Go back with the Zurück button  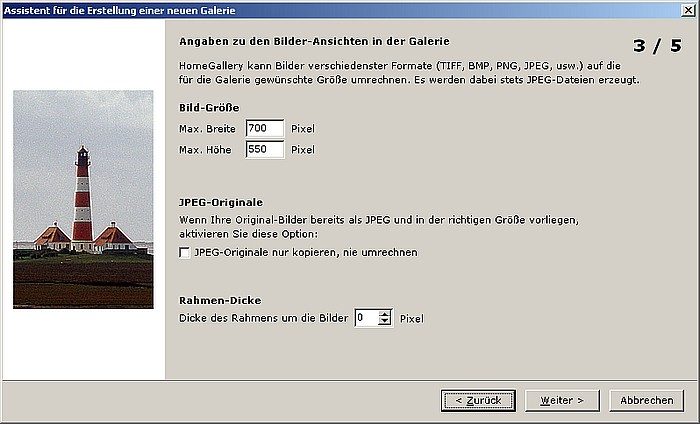[478, 400]
